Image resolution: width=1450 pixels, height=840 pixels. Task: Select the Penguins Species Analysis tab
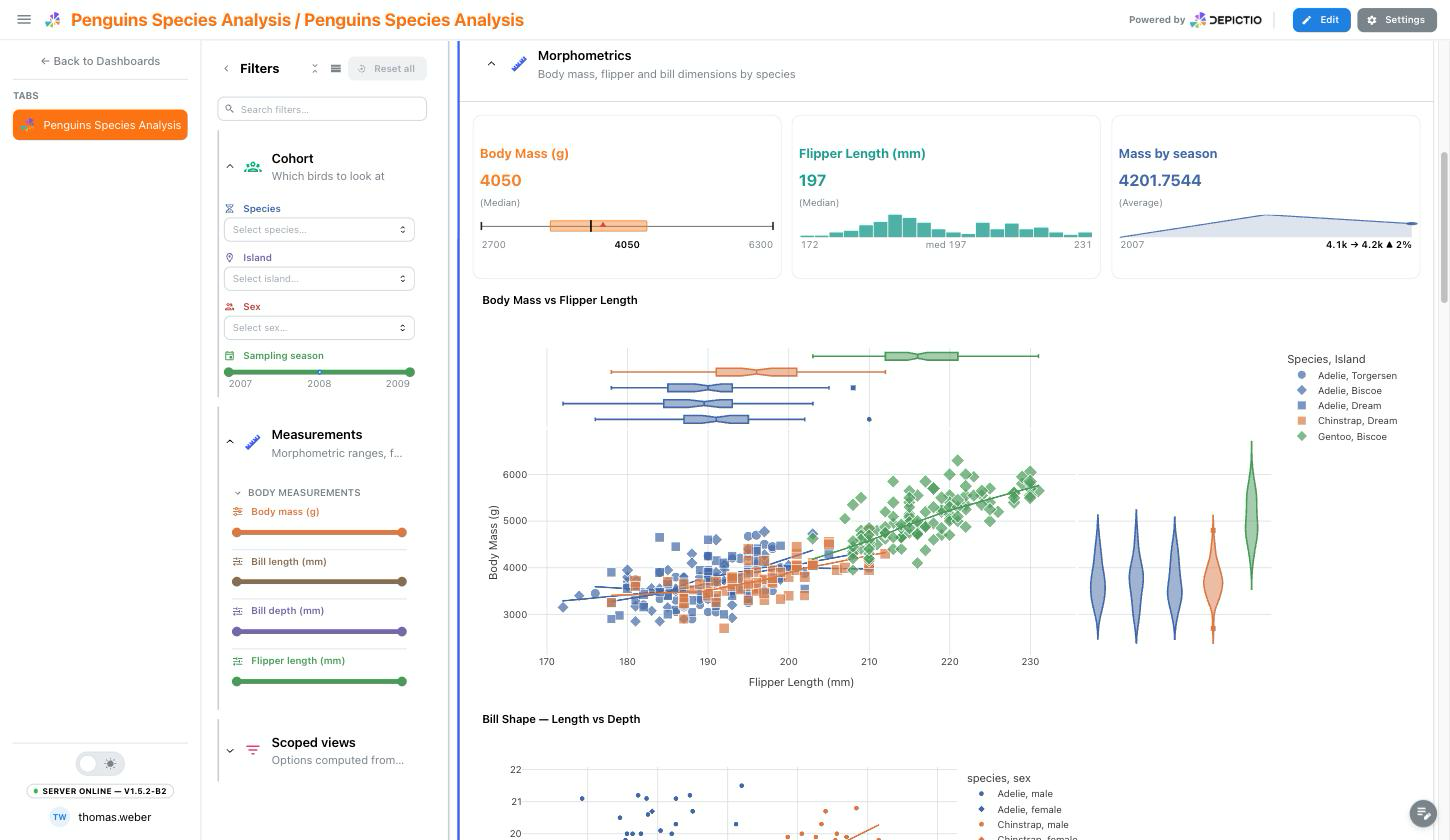click(100, 125)
